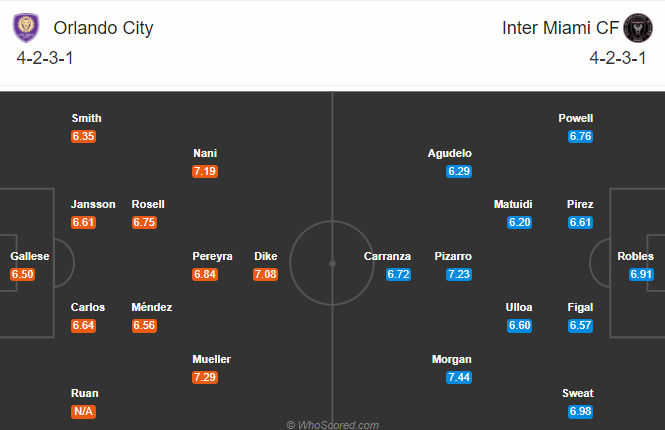Click the Orlando City team crest
This screenshot has height=430, width=665.
pos(26,28)
